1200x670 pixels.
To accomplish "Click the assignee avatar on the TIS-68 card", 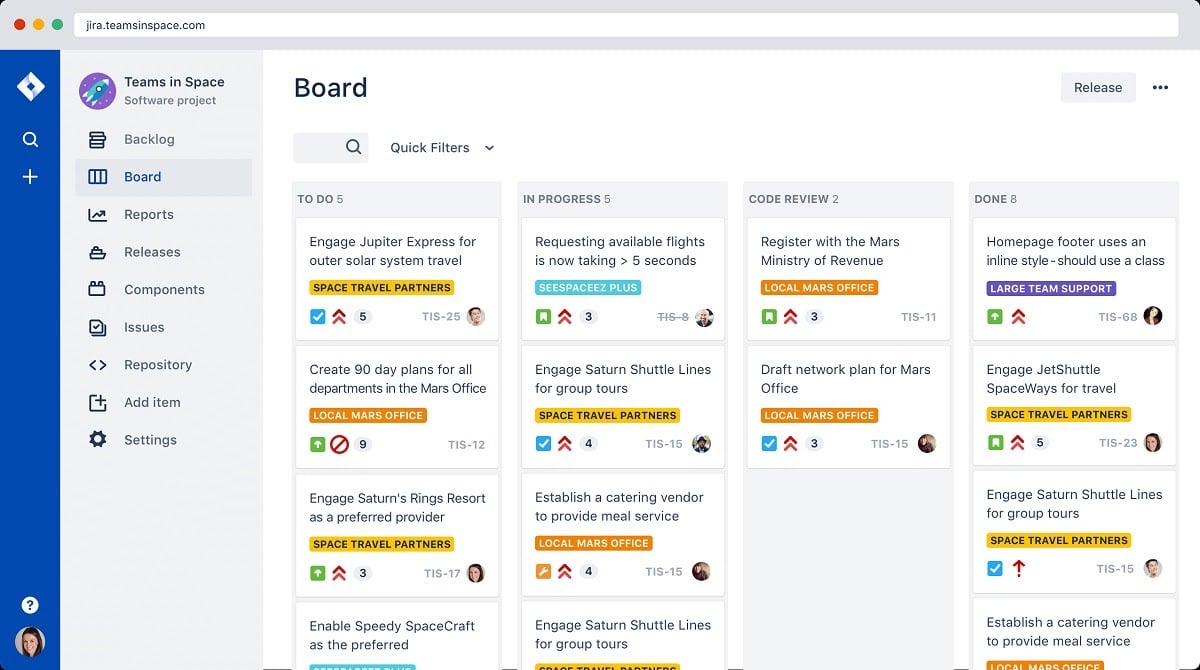I will [x=1153, y=315].
